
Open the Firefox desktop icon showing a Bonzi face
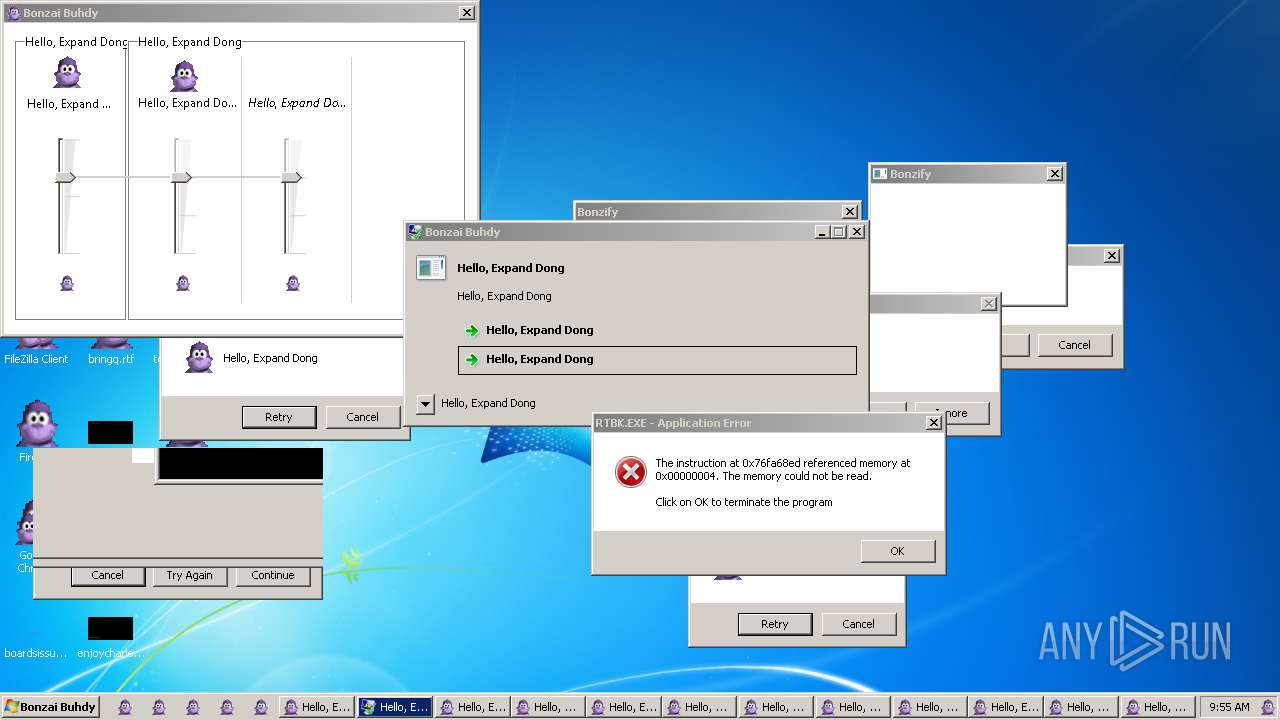tap(37, 430)
